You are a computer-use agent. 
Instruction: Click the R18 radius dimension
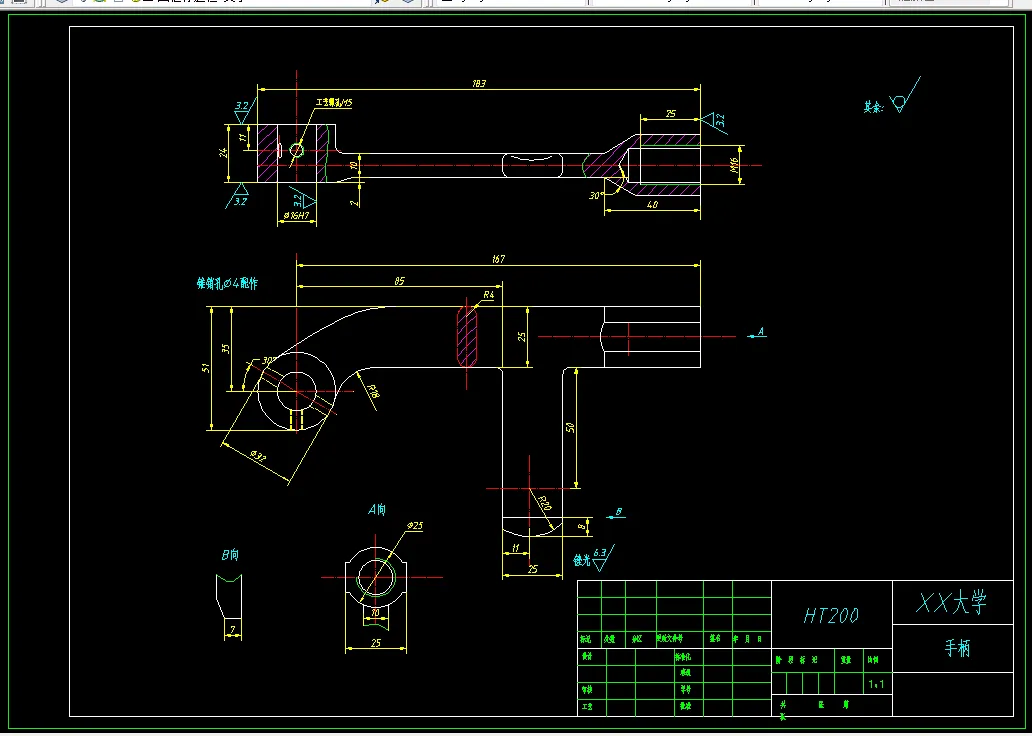tap(373, 392)
